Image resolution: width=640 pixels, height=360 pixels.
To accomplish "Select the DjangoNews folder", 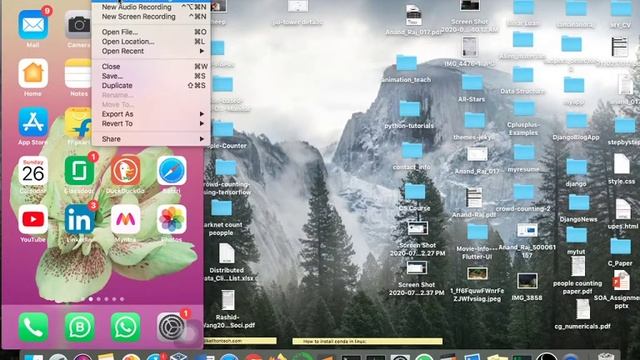I will [x=579, y=203].
